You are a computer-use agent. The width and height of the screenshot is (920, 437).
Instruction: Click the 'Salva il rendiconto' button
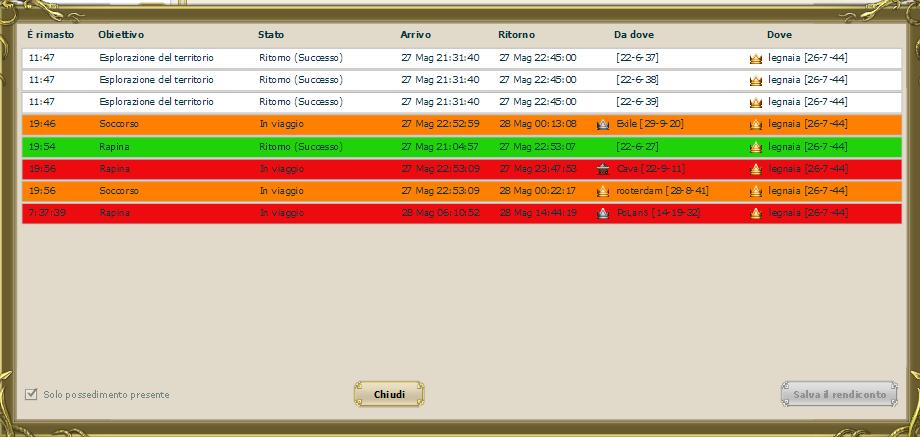click(838, 394)
